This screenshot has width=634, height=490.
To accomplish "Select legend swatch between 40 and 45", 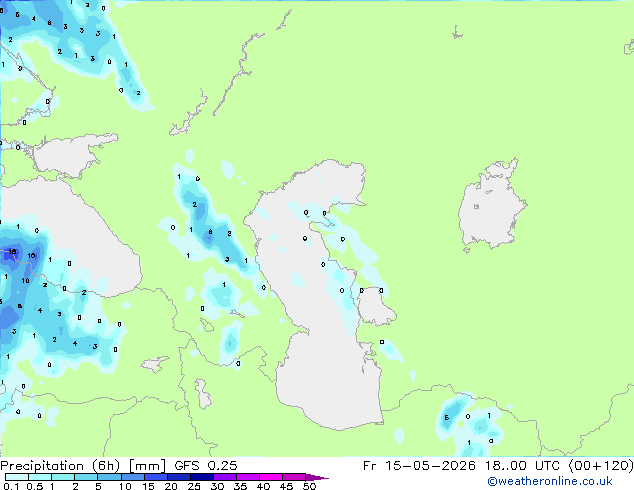I will (271, 477).
